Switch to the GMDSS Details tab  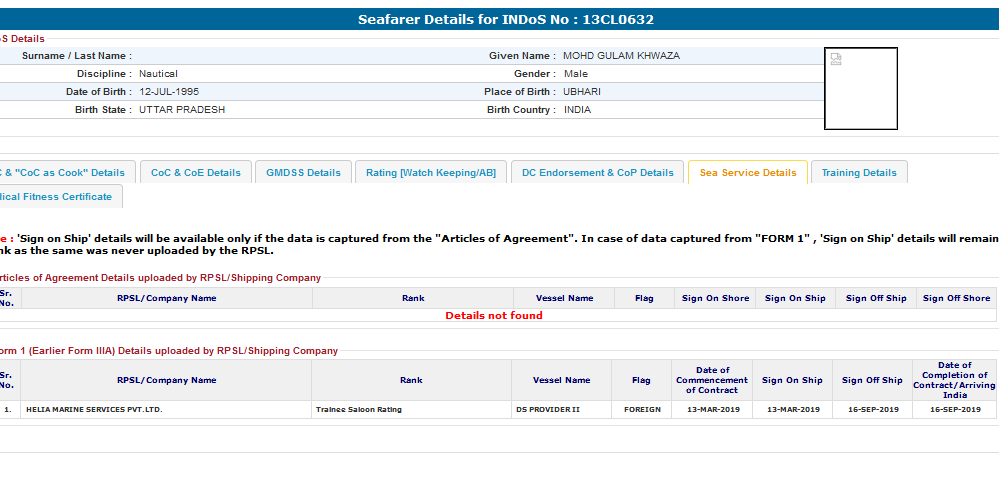tap(303, 172)
